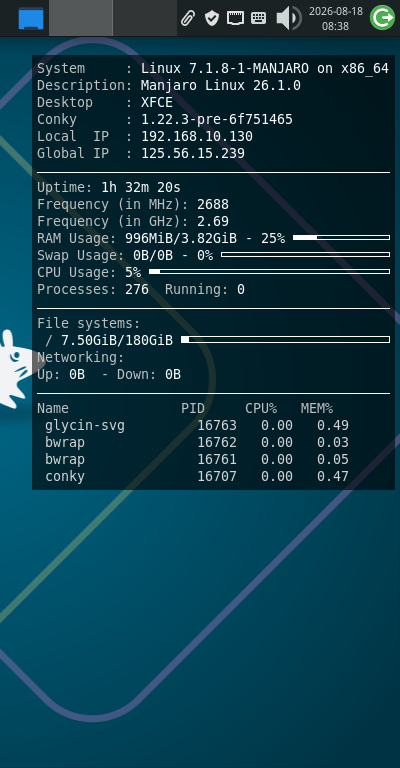
Task: Click the MEM% value '0.49'
Action: 333,426
